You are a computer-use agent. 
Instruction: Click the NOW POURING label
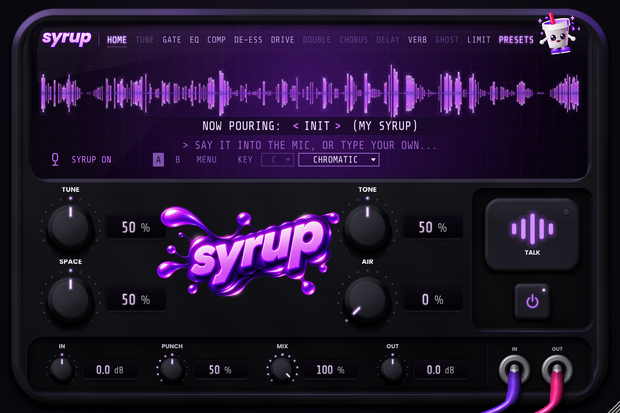pos(241,126)
